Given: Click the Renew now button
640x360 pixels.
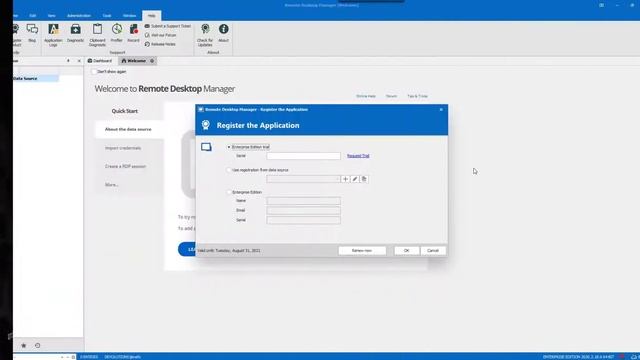Looking at the screenshot, I should click(x=362, y=251).
